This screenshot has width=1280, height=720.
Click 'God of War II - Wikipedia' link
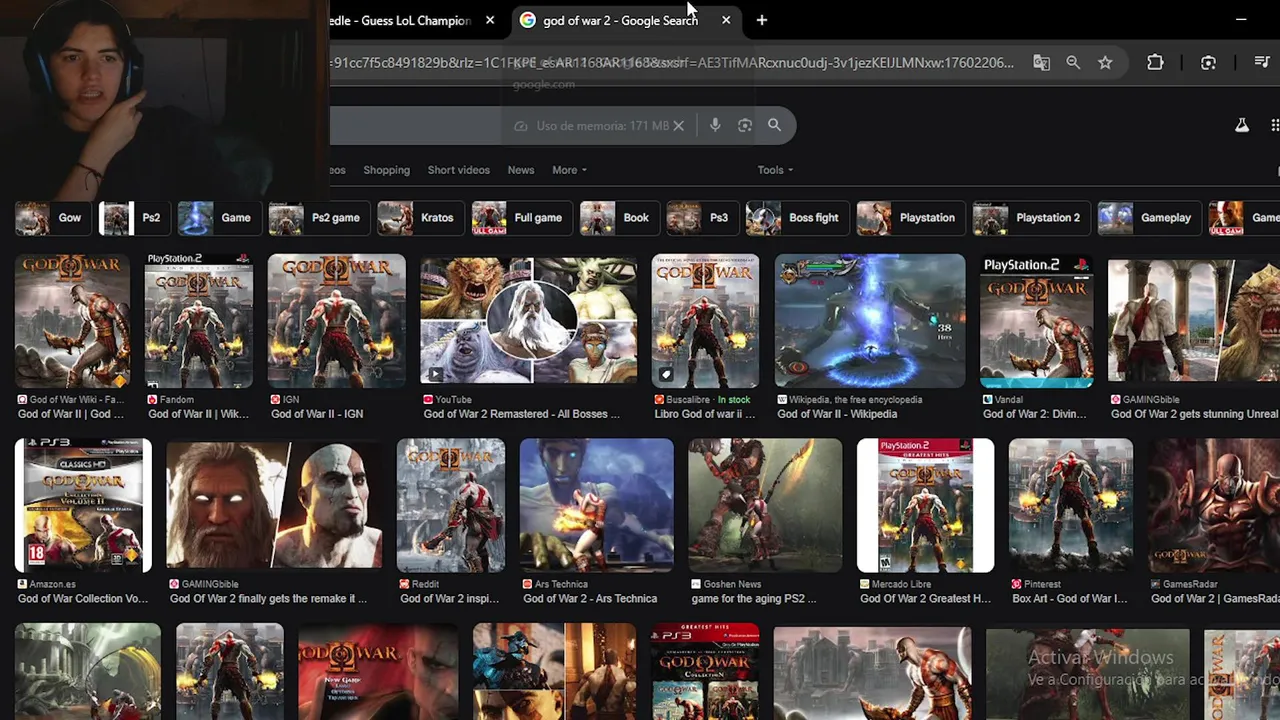tap(837, 414)
